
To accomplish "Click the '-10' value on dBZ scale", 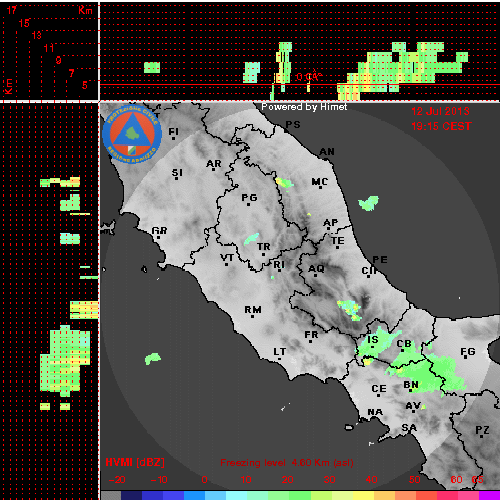I will tap(159, 480).
